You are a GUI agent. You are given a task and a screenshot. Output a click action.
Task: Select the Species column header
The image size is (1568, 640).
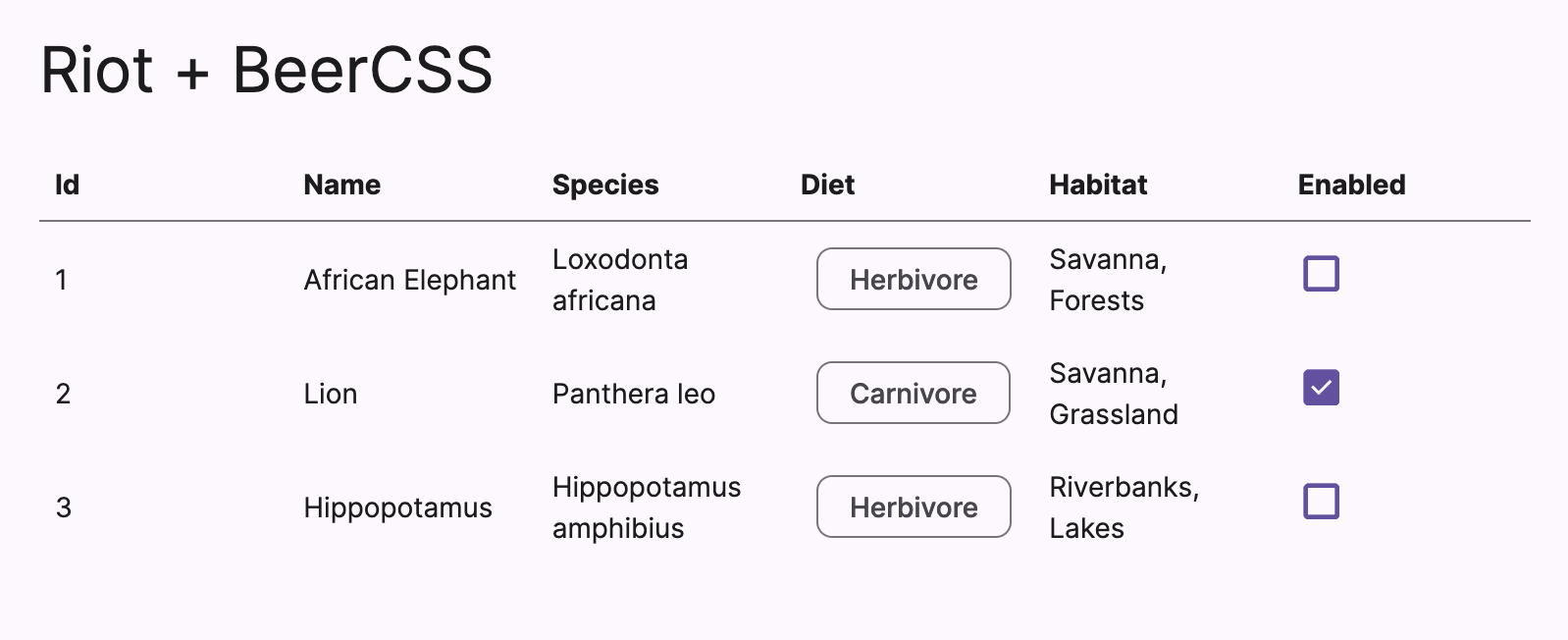(604, 185)
